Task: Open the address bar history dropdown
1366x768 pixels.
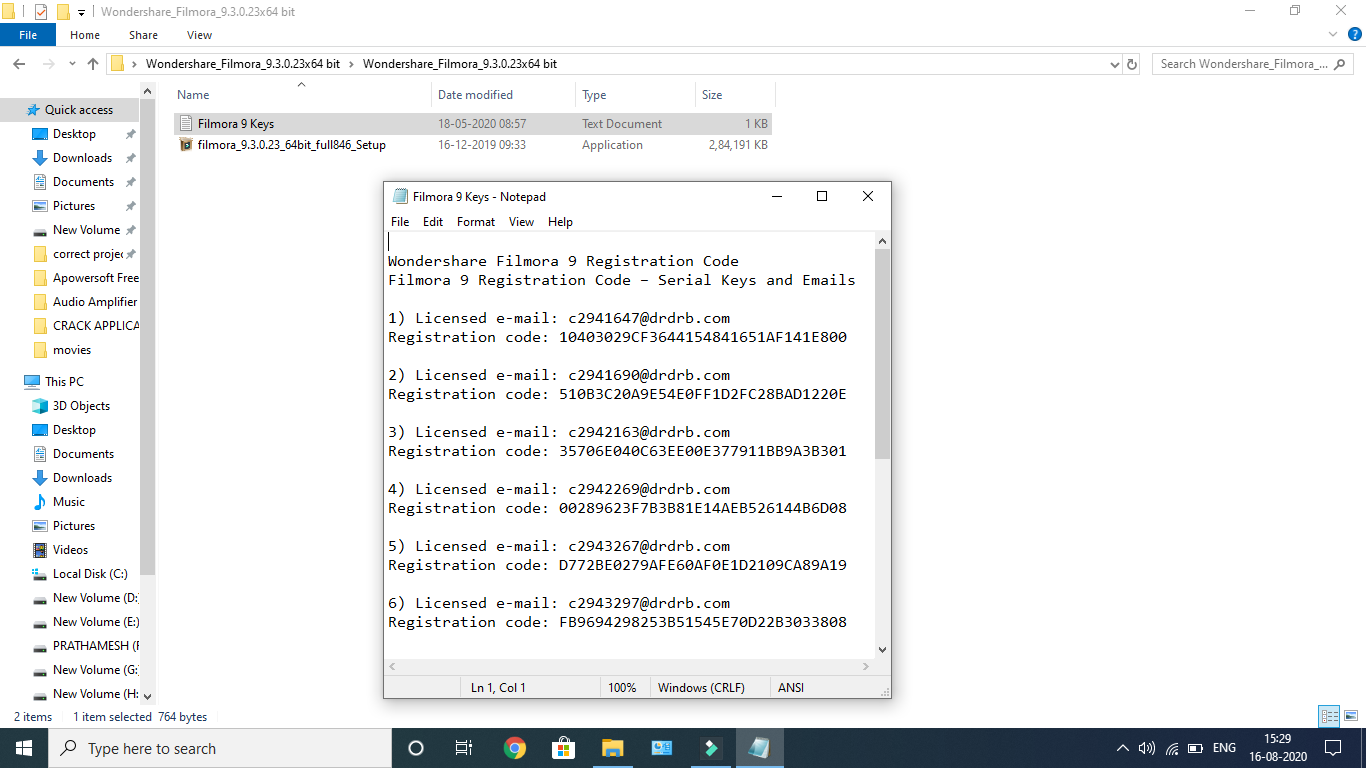Action: (1114, 63)
